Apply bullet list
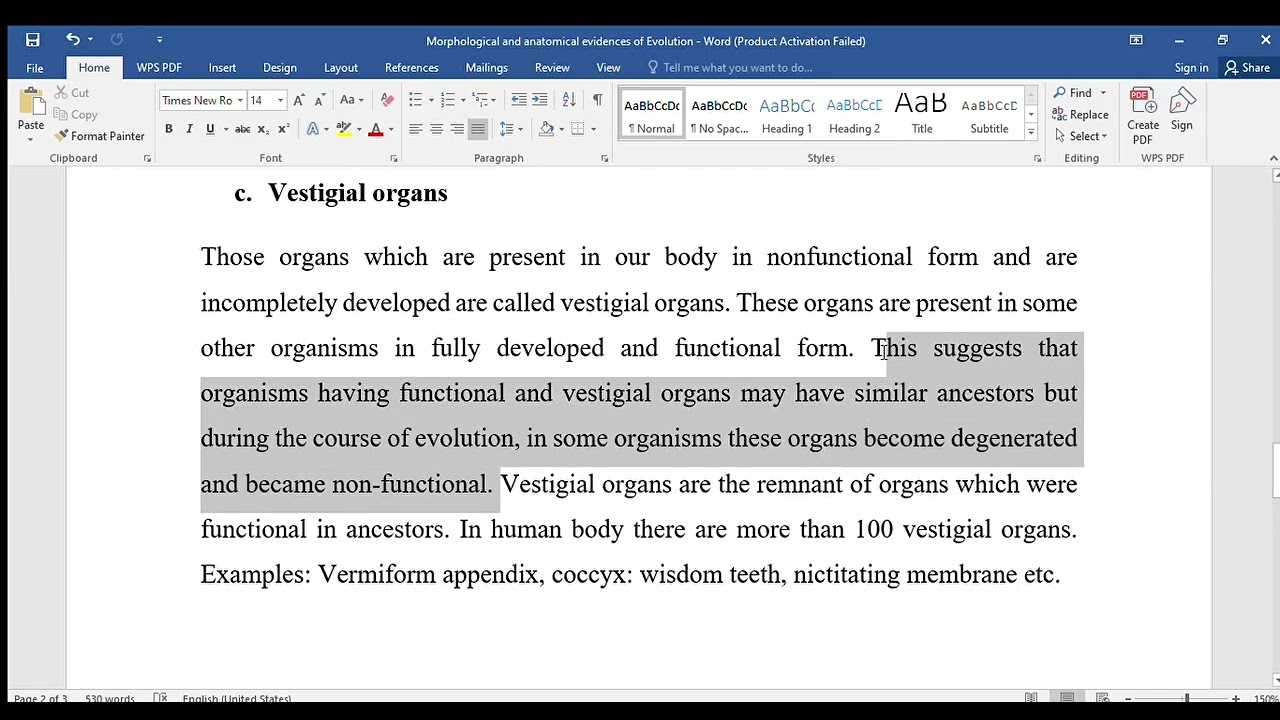Viewport: 1280px width, 720px height. click(x=416, y=100)
